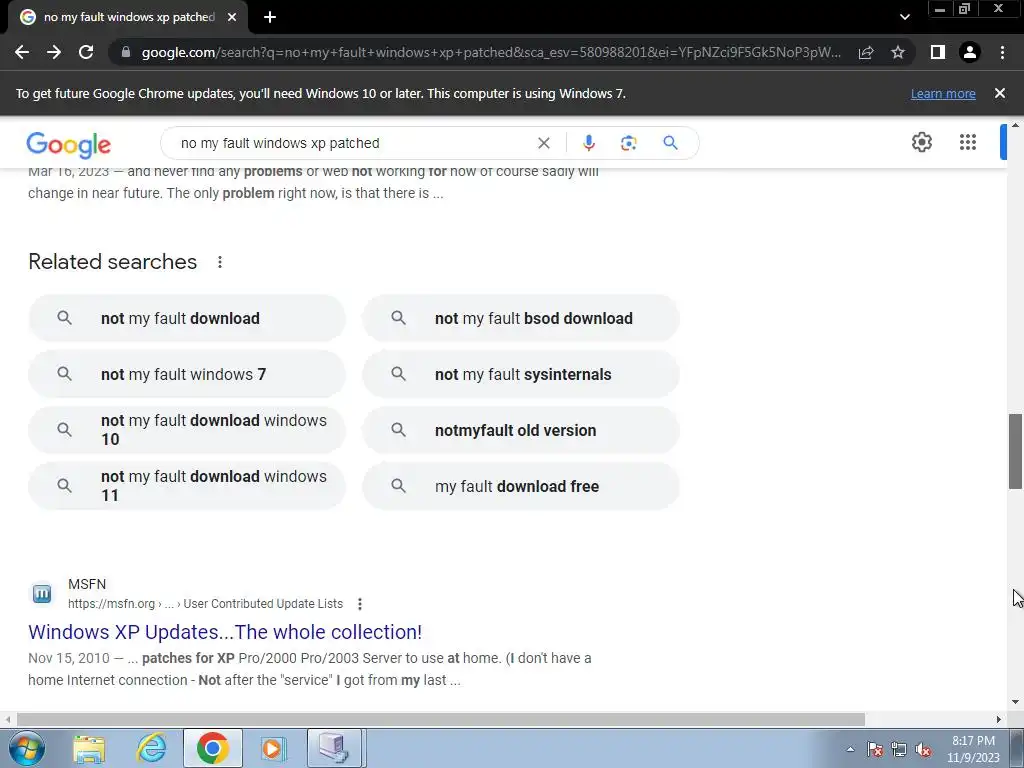This screenshot has height=768, width=1024.
Task: Dismiss the Chrome update notification bar
Action: click(1000, 93)
